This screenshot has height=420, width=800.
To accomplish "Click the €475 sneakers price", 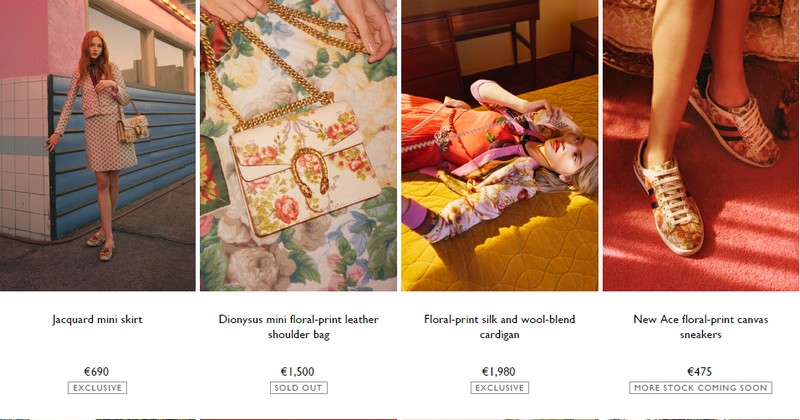I will (x=700, y=372).
